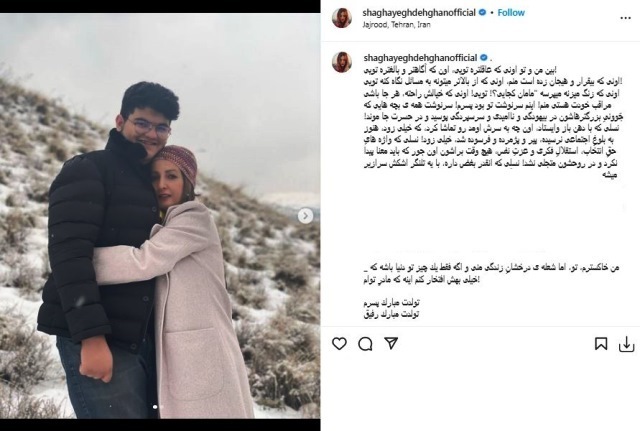Screen dimensions: 640x431
Task: Save the post with the bookmark icon
Action: pyautogui.click(x=600, y=344)
